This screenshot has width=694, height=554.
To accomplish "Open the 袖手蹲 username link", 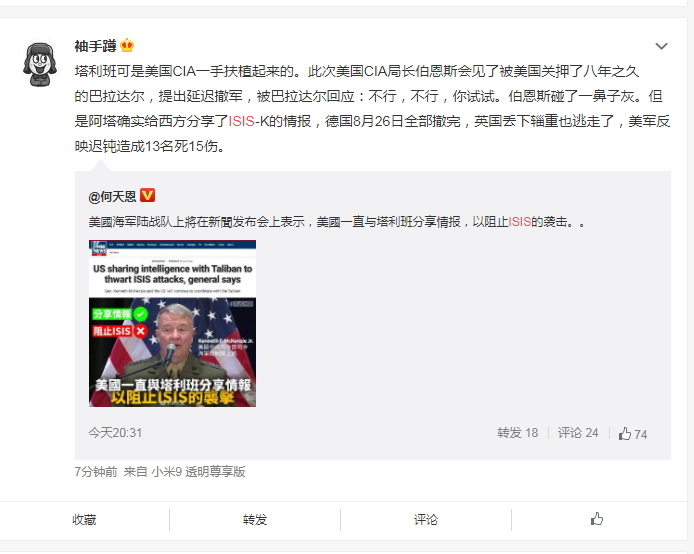I will 95,46.
